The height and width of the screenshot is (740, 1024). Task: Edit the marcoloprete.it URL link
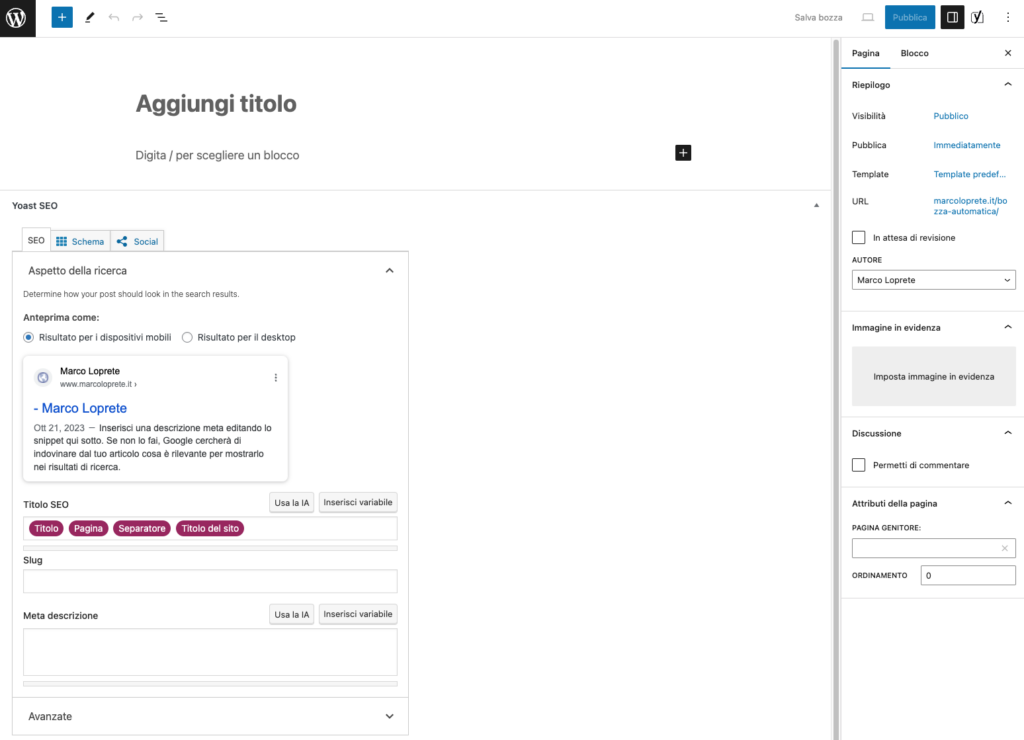[x=970, y=206]
